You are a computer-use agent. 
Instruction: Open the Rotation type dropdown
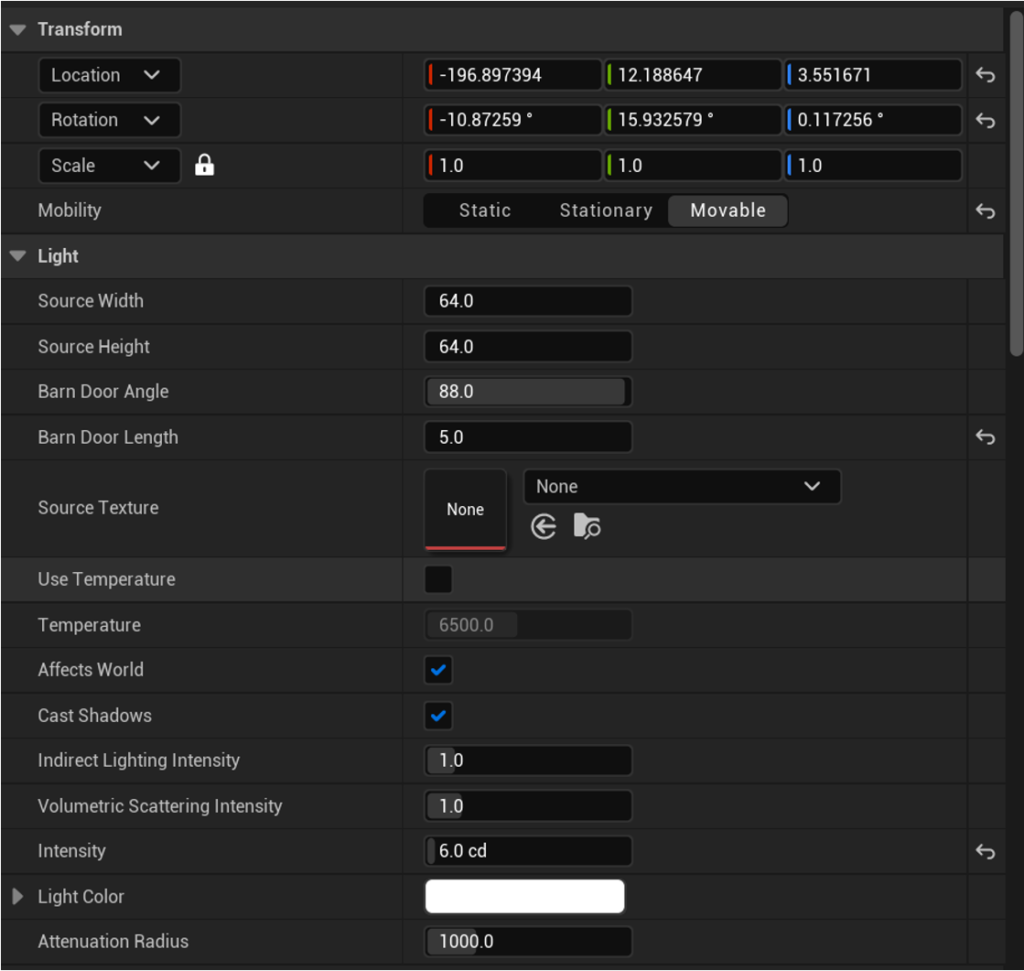tap(110, 120)
